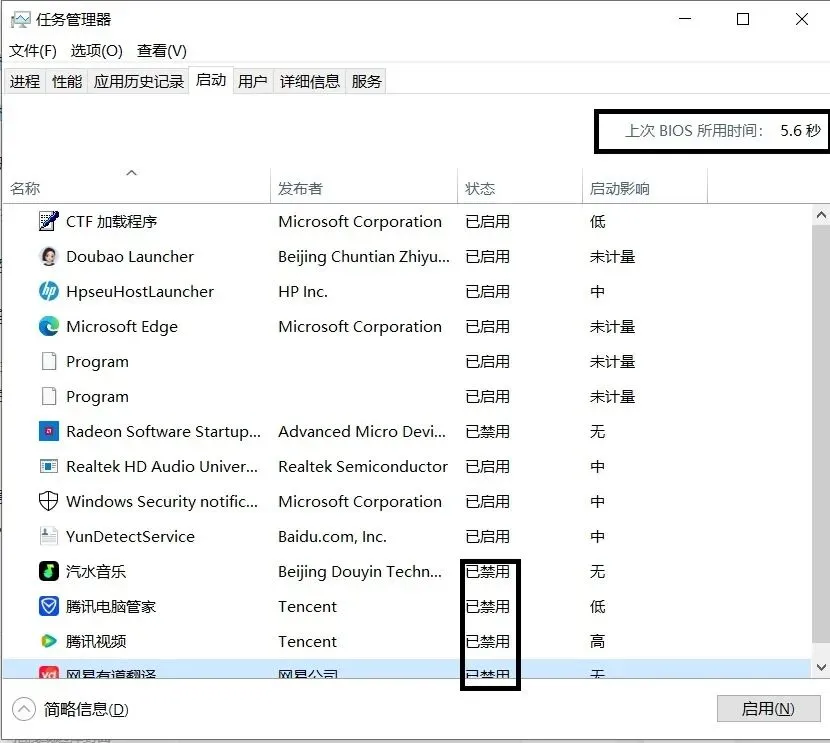Sort by the 启动影响 column header

tap(645, 186)
